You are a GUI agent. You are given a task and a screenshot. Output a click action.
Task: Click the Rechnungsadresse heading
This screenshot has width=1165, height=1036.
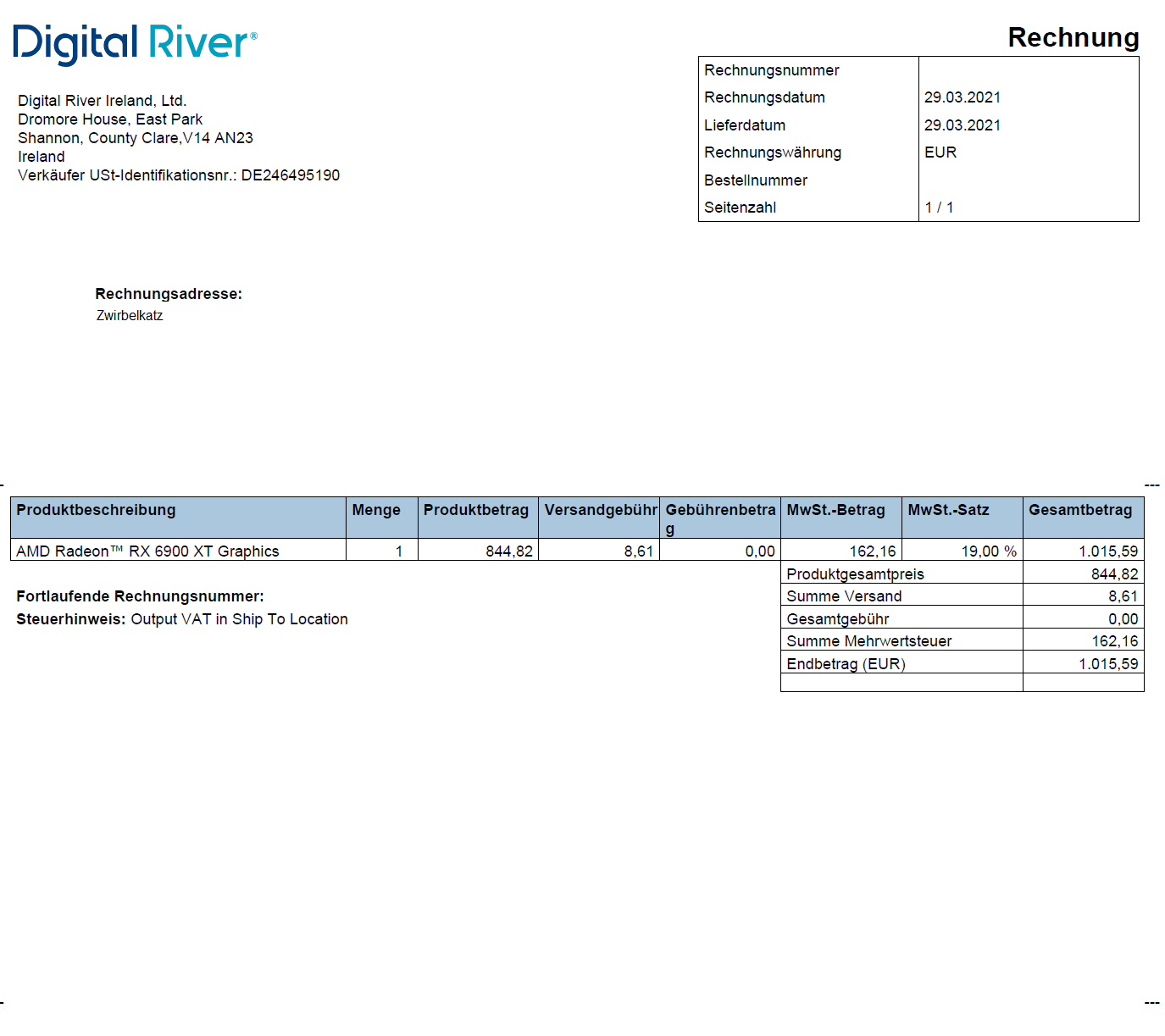pos(169,294)
